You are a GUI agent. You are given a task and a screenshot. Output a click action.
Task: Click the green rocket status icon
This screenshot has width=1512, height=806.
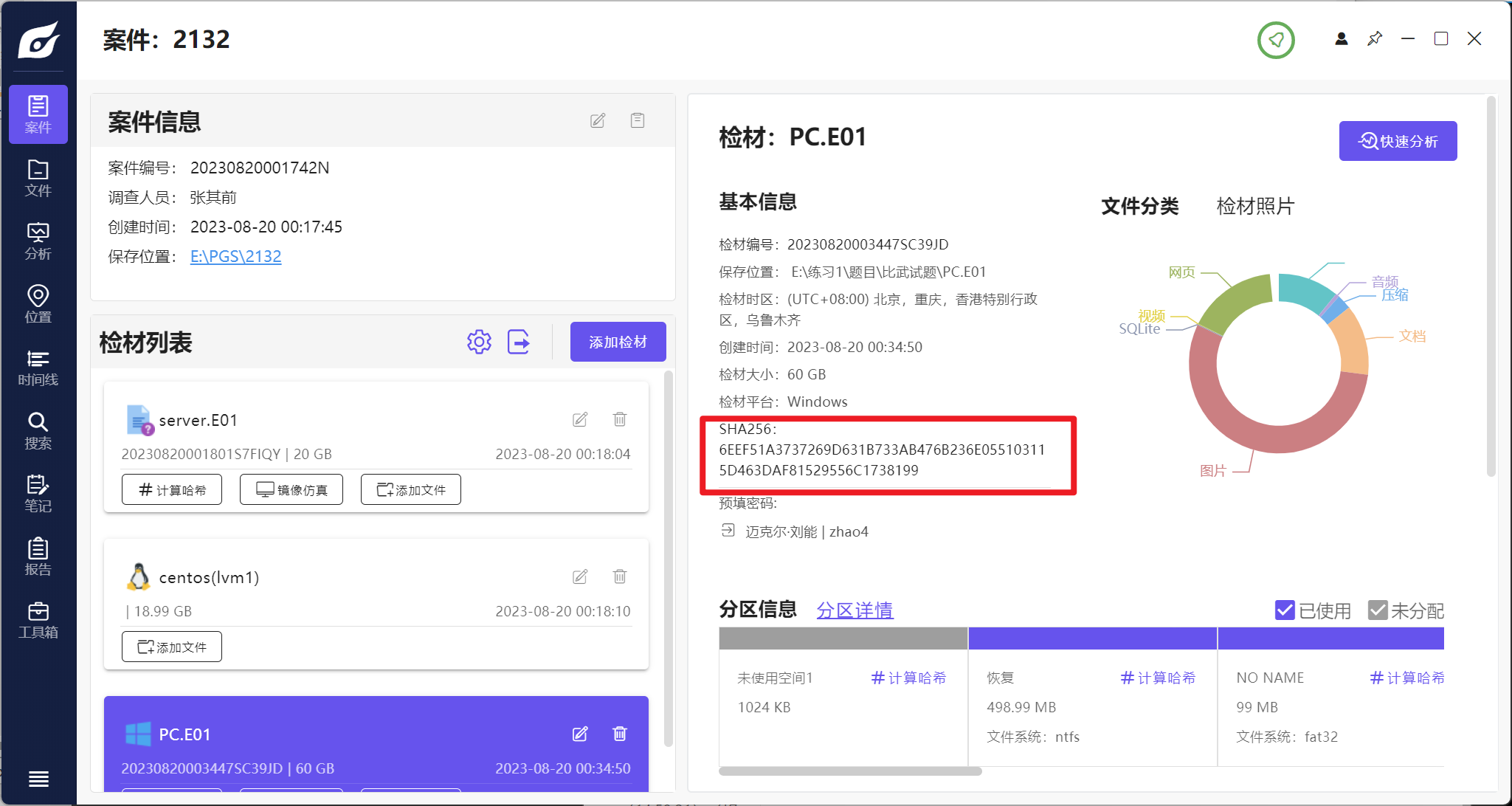(x=1276, y=40)
